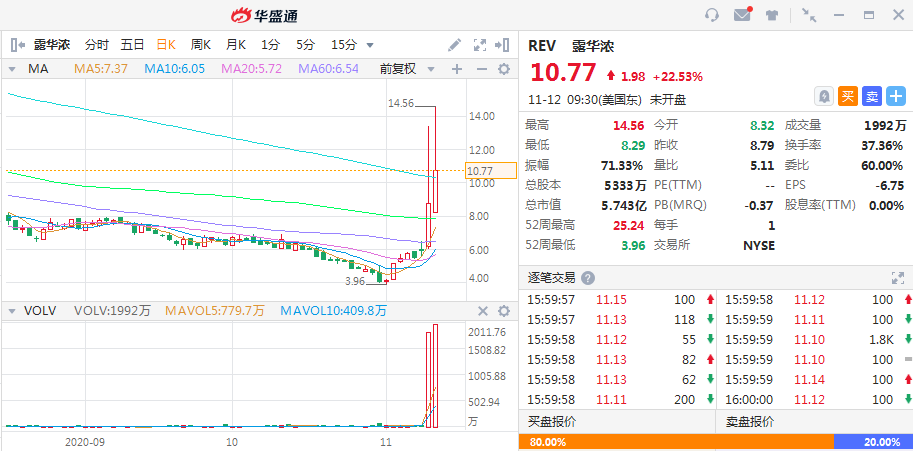
Task: Click the large 10.77 price
Action: point(563,73)
